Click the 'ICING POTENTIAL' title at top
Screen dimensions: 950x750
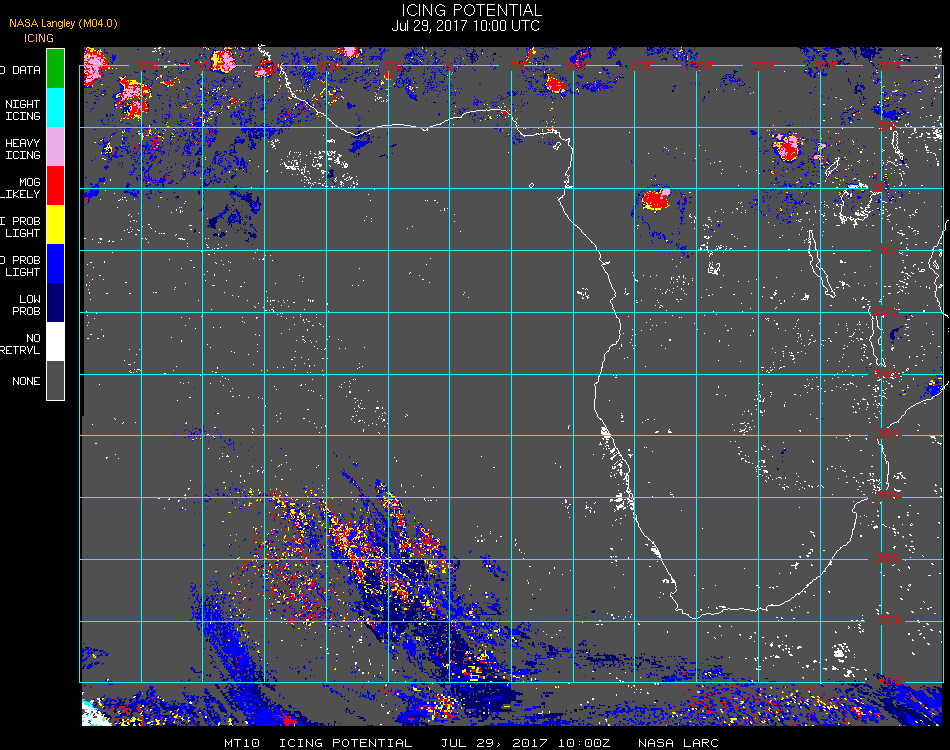click(471, 10)
